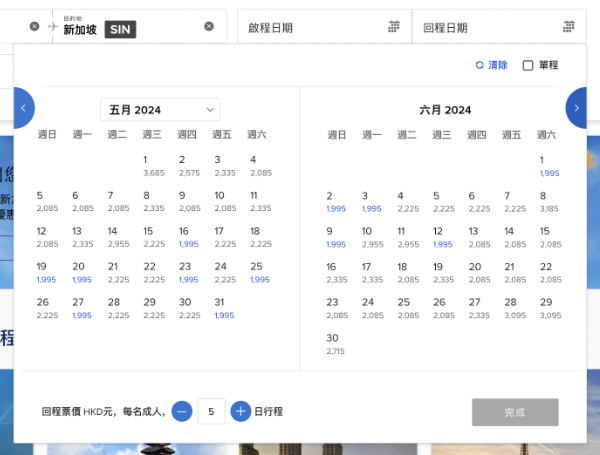Select May 16 priced 1,995

pos(189,237)
